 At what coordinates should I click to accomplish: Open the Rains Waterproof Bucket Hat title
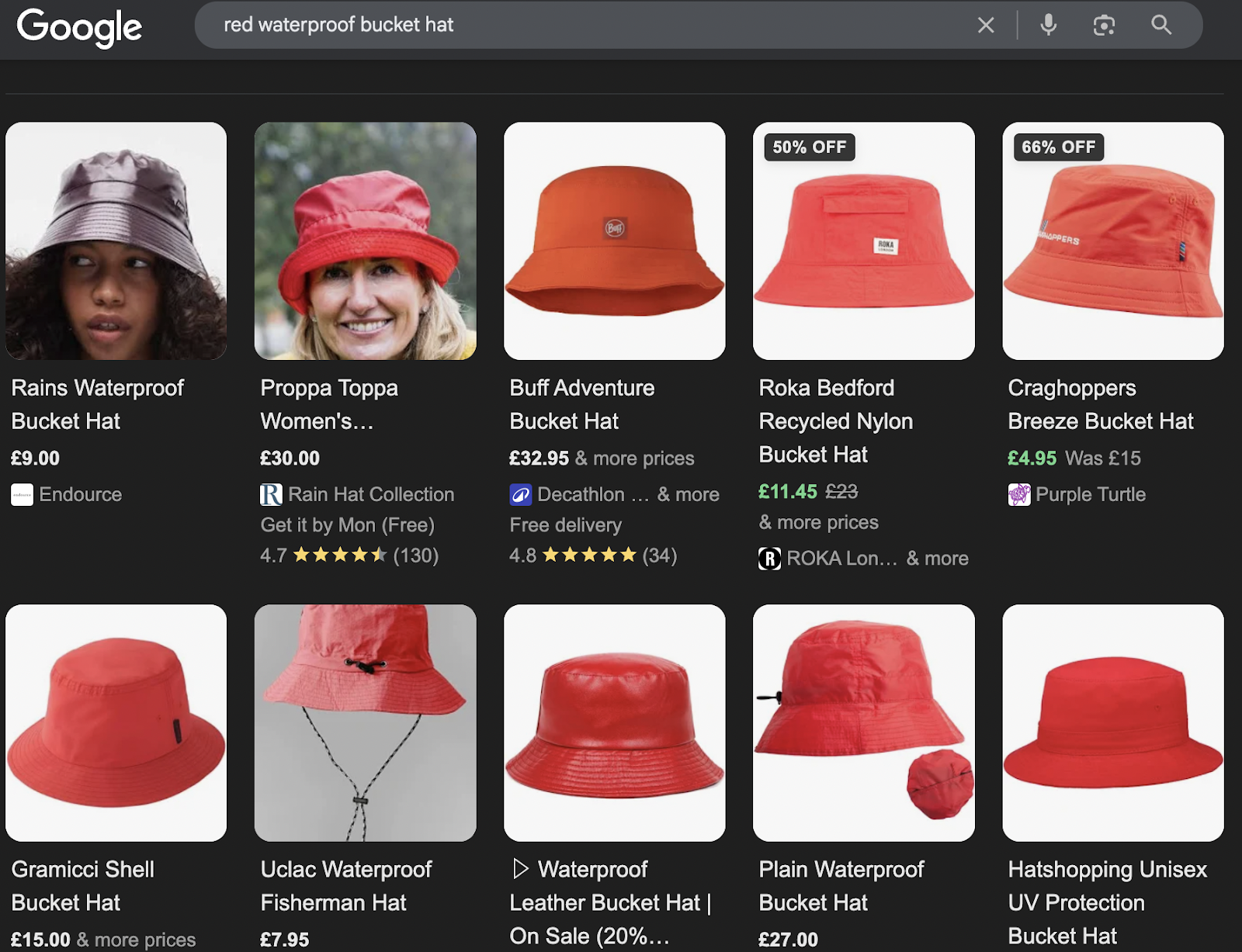(x=97, y=404)
